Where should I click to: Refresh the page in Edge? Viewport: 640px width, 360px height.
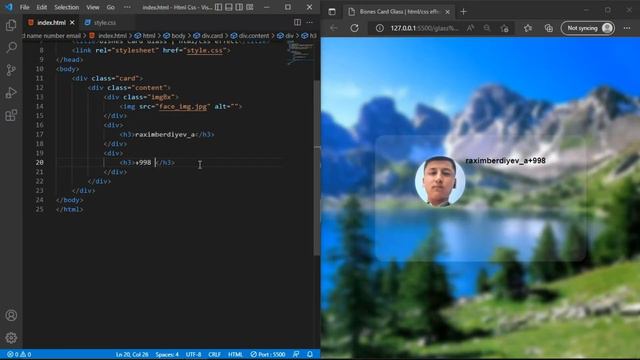354,28
